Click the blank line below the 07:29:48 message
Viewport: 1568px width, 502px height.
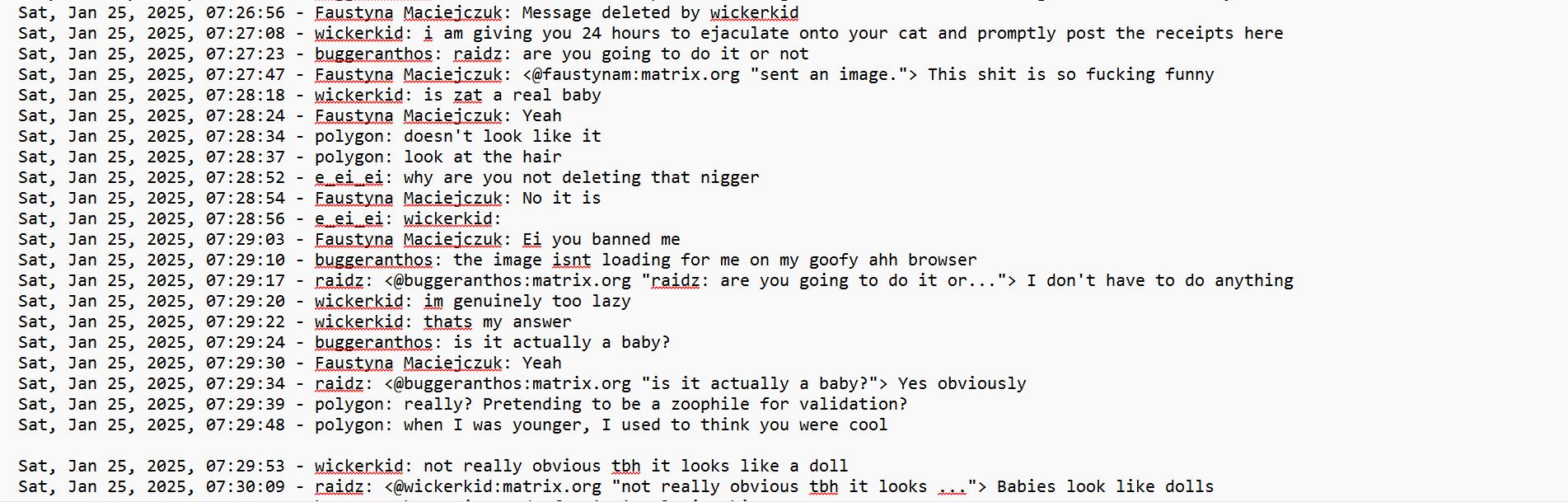(784, 446)
